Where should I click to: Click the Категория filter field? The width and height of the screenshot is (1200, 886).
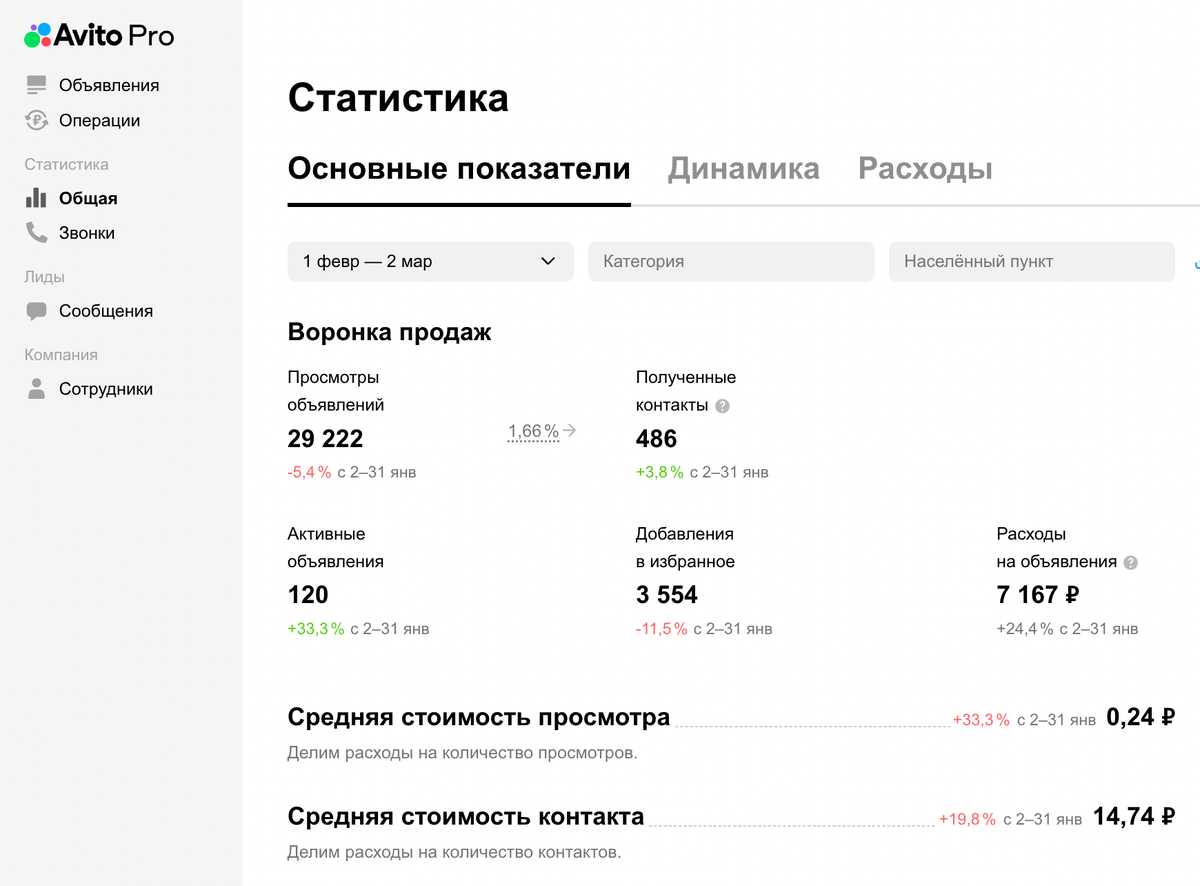[731, 261]
